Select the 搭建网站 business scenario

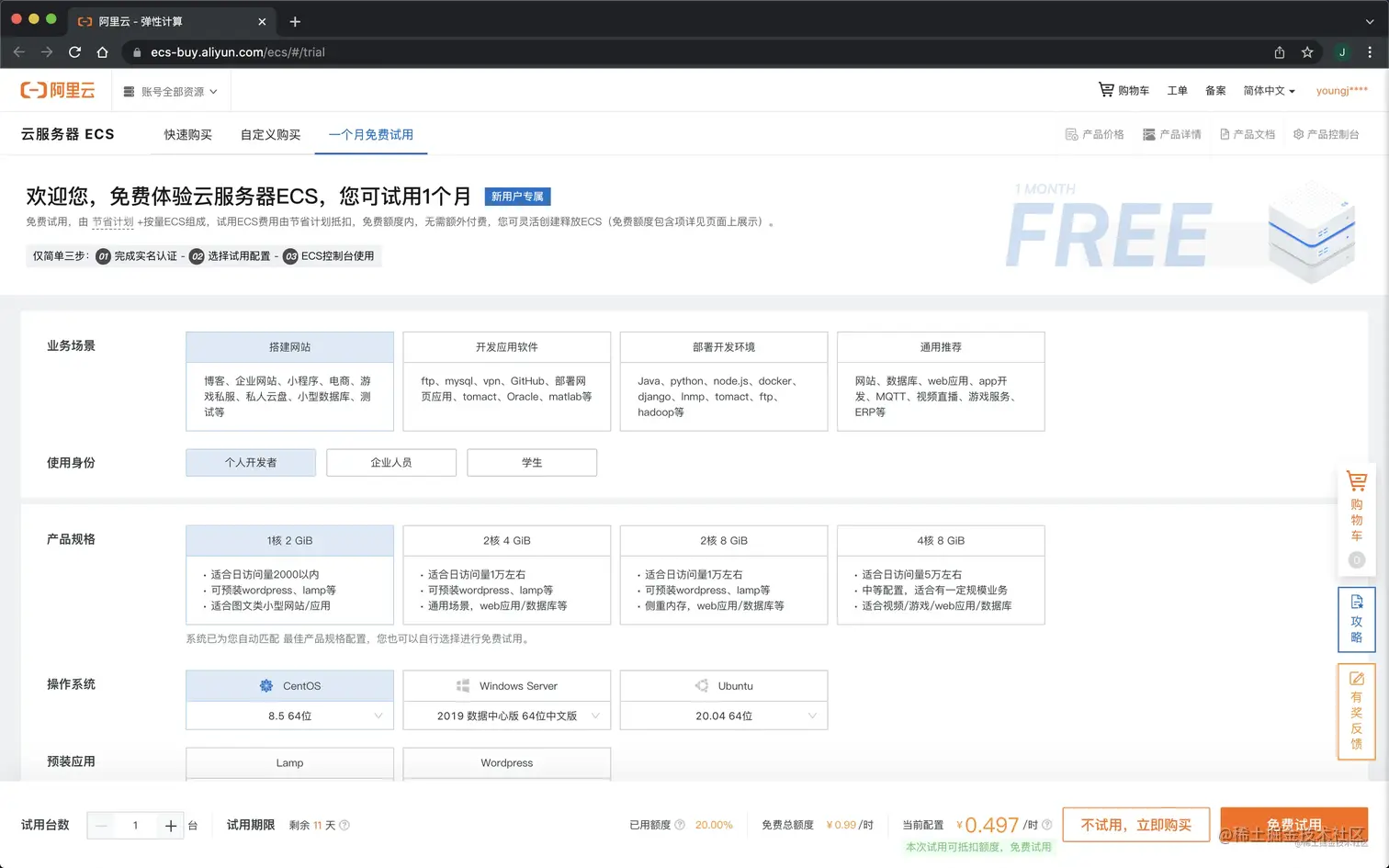click(289, 380)
